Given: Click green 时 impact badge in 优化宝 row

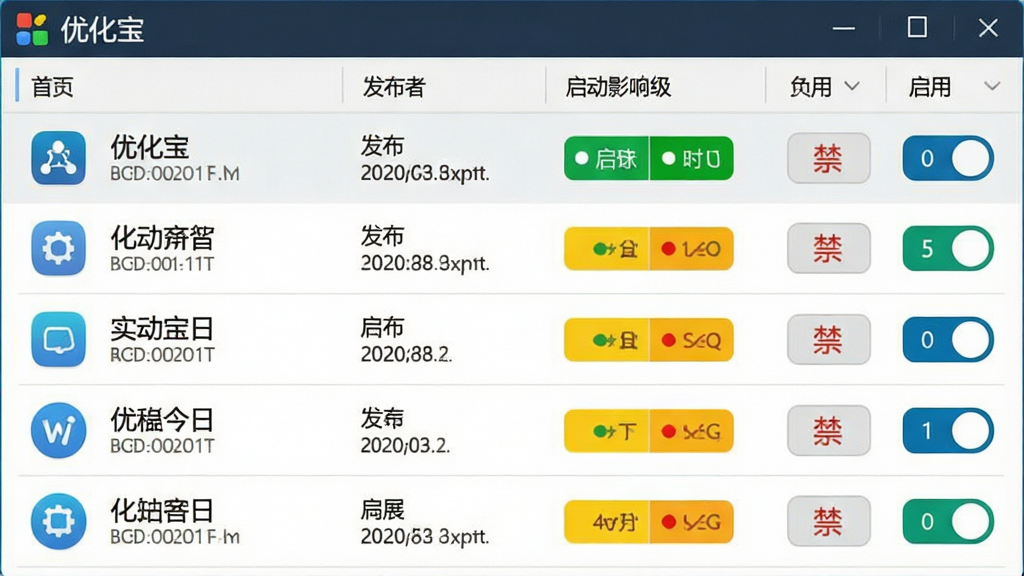Looking at the screenshot, I should (x=692, y=158).
